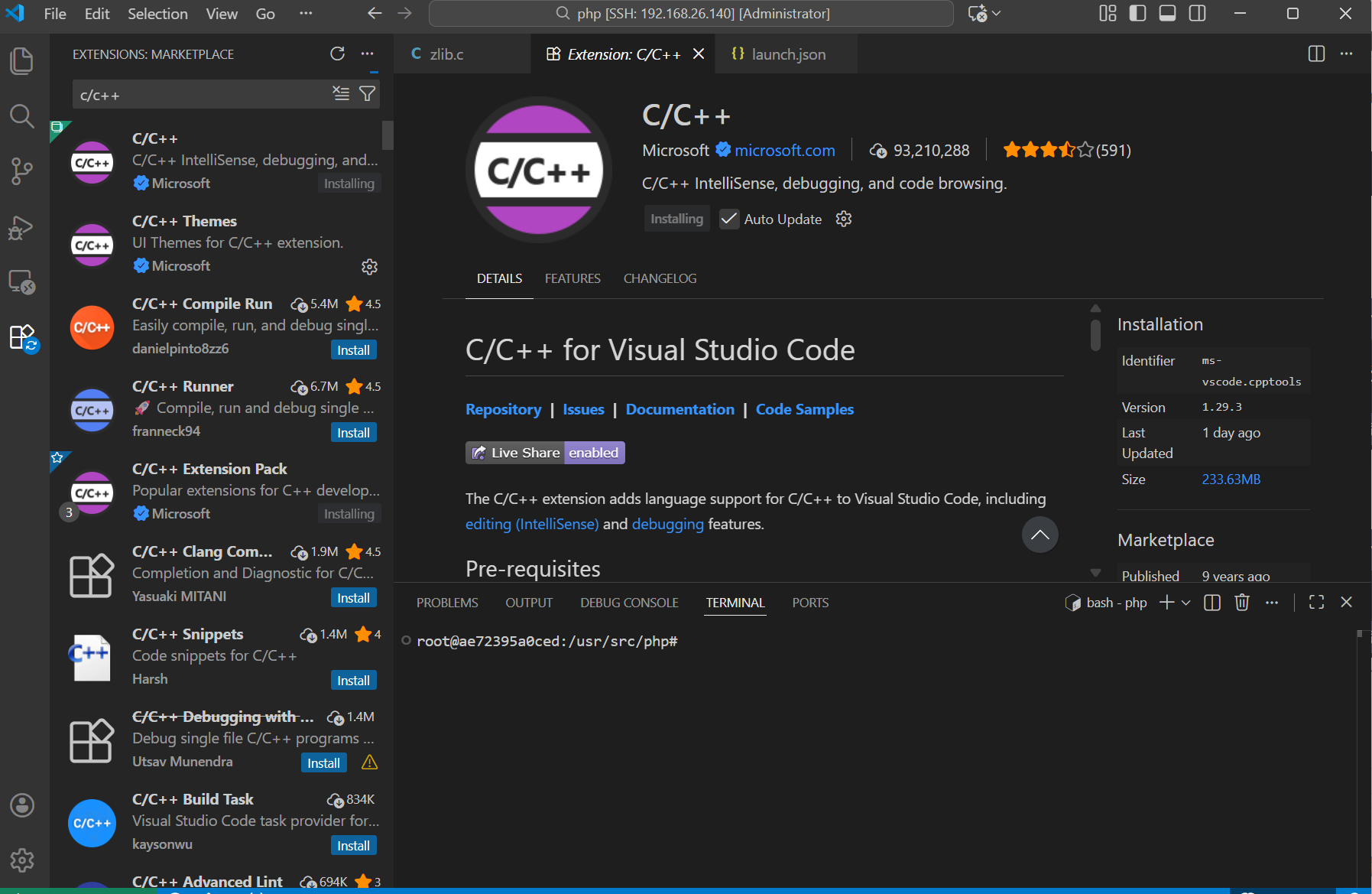Screen dimensions: 1372x894
Task: Install C/C++ Build Task extension
Action: (354, 845)
